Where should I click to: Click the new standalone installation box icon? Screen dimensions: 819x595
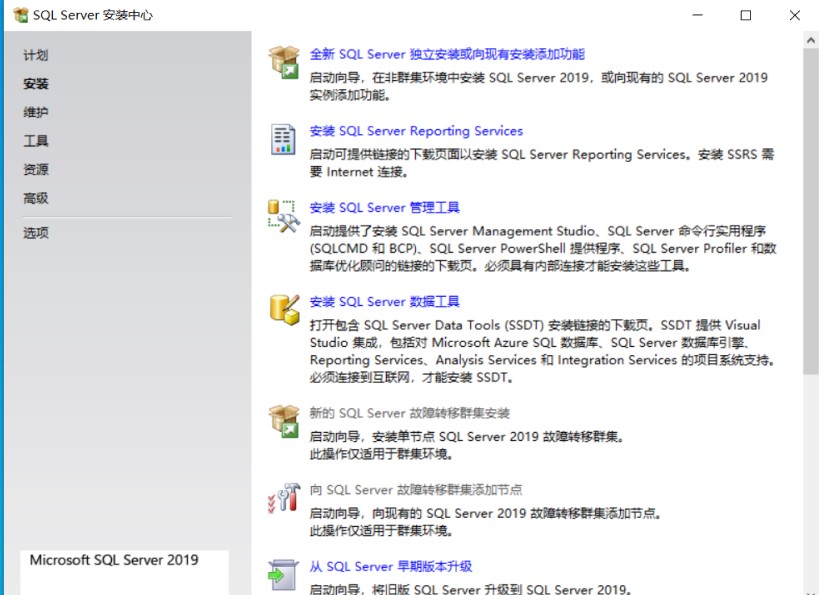click(x=284, y=62)
